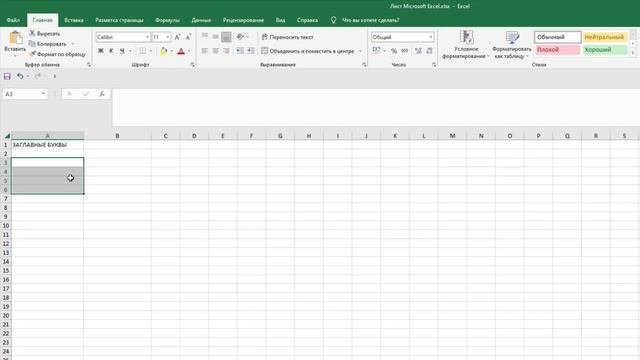This screenshot has width=640, height=360.
Task: Increase the cell indent
Action: coord(251,51)
